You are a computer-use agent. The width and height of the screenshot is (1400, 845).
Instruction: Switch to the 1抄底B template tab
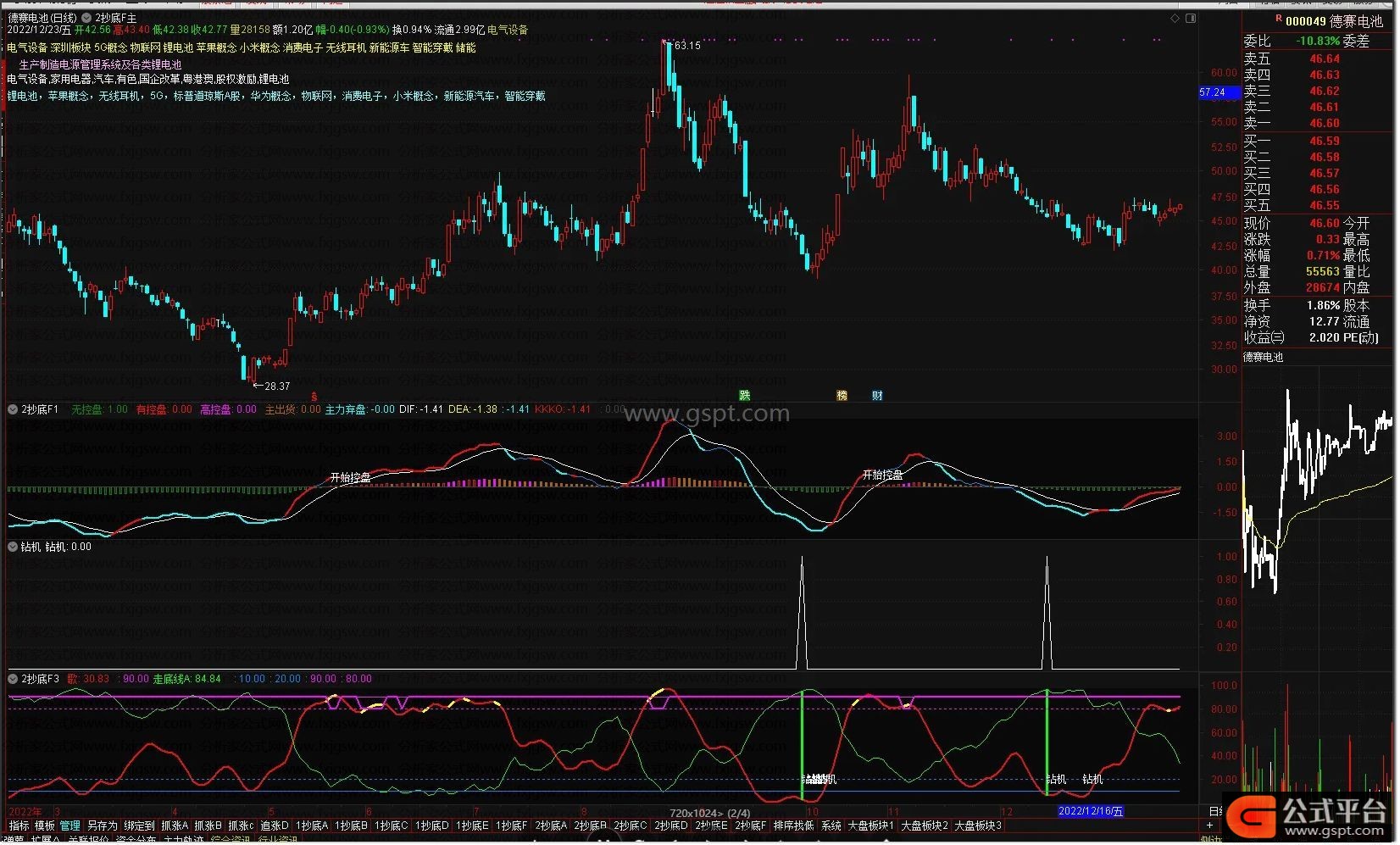click(x=352, y=826)
